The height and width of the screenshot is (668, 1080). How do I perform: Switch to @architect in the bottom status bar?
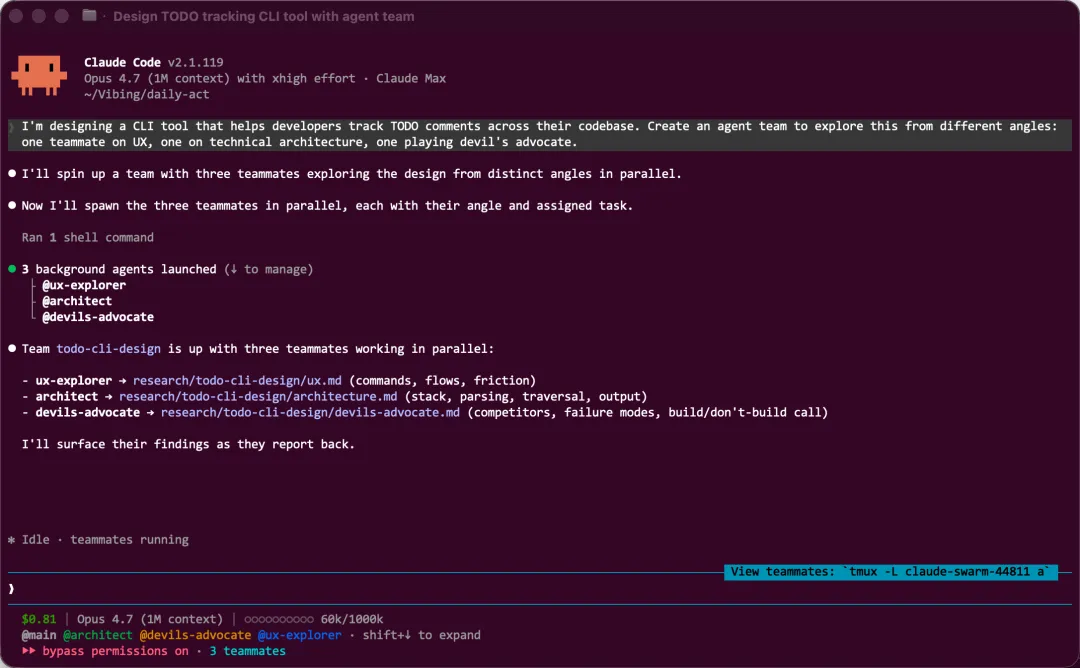tap(98, 635)
